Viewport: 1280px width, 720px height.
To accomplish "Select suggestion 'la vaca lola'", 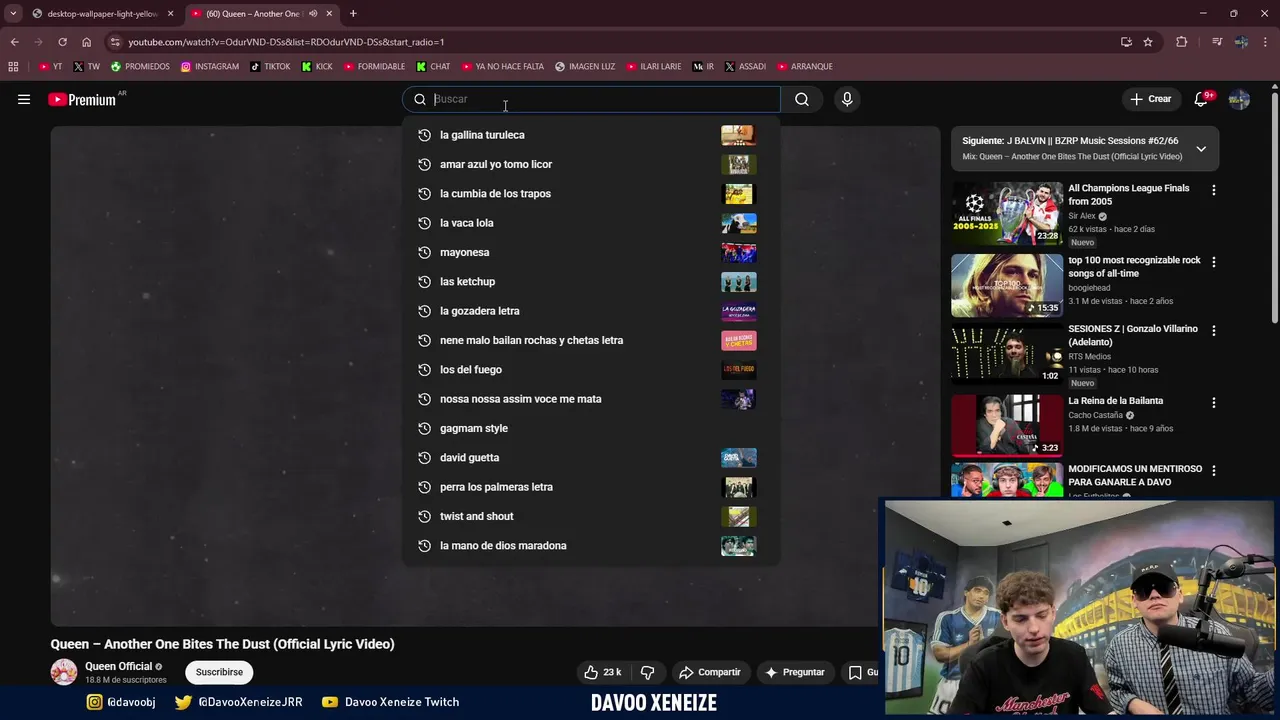I will tap(591, 223).
